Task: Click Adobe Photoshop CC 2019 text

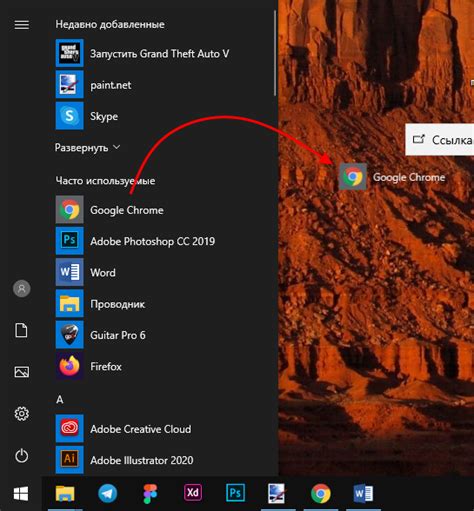Action: pos(153,241)
